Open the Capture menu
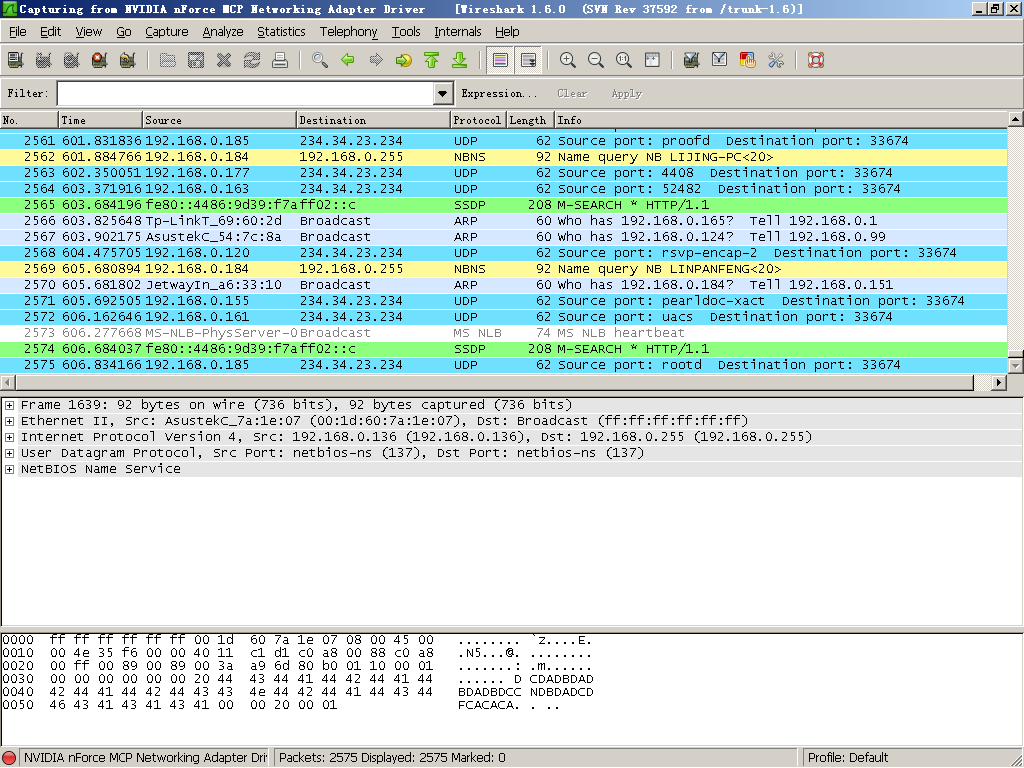 click(x=167, y=31)
